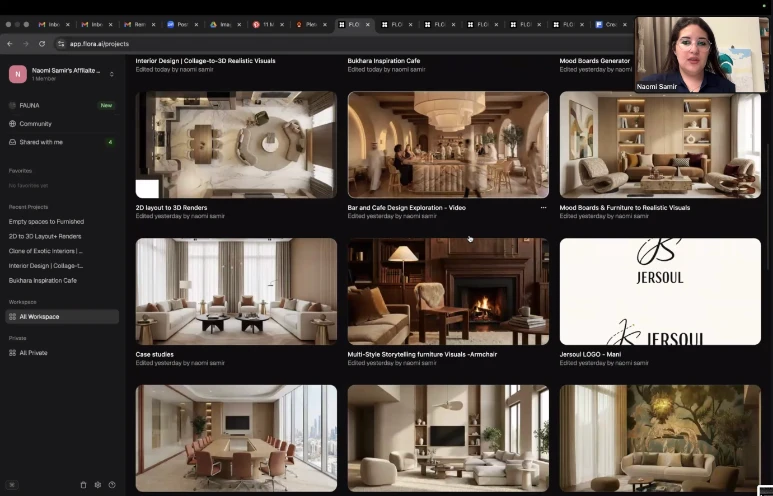Click the workspace avatar 'N' icon
This screenshot has width=773, height=496.
(x=18, y=74)
